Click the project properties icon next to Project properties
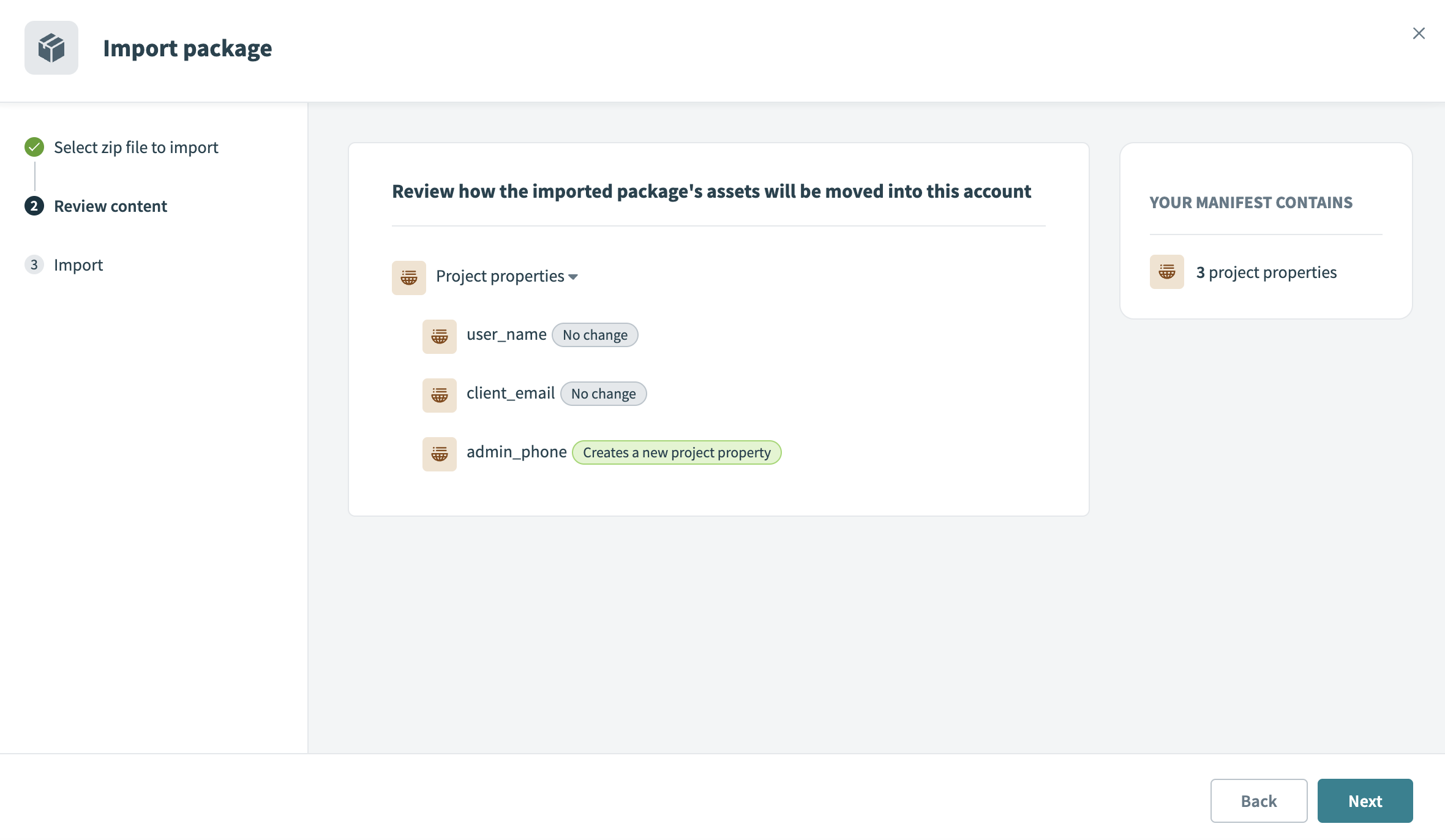1445x840 pixels. tap(408, 277)
